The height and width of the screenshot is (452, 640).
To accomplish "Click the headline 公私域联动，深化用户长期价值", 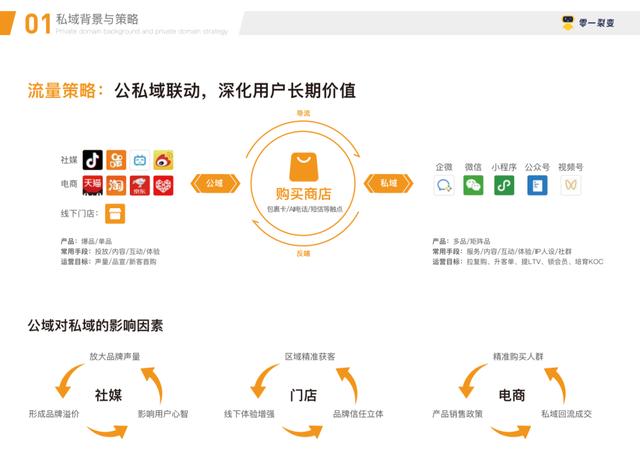I will click(235, 91).
